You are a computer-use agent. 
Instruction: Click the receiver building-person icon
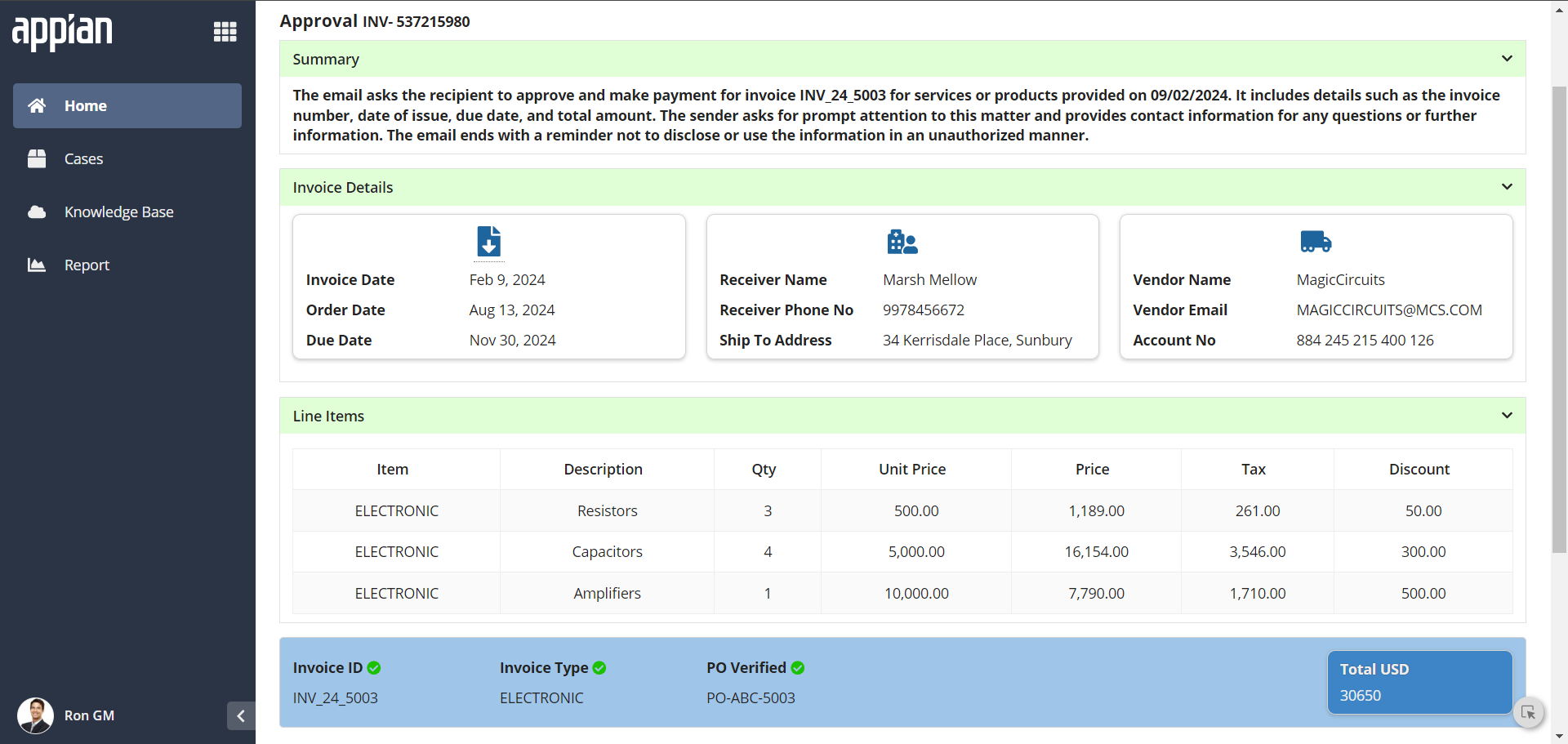902,242
